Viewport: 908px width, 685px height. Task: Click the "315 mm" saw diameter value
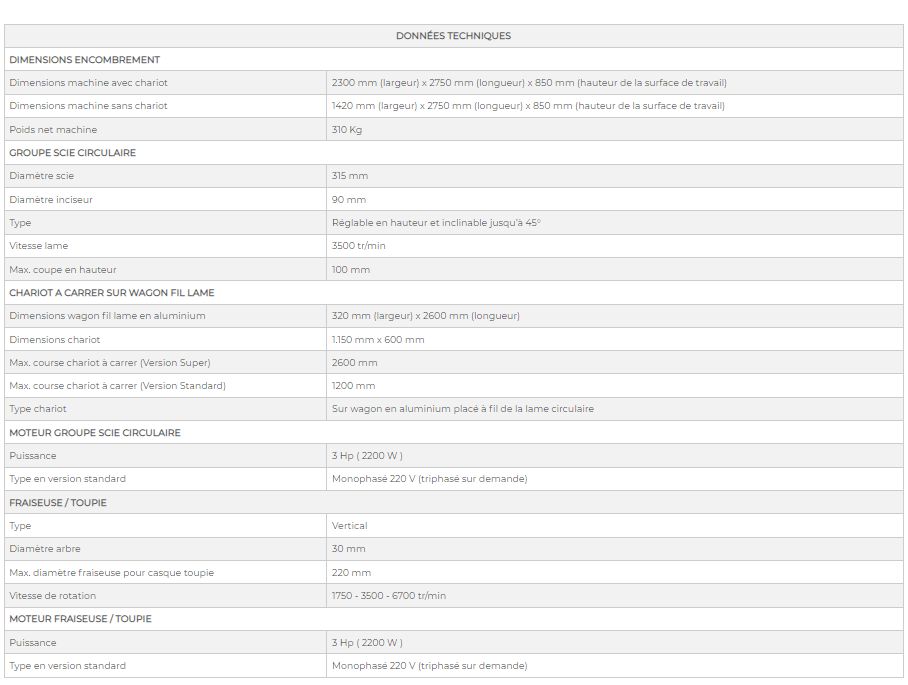pos(350,176)
